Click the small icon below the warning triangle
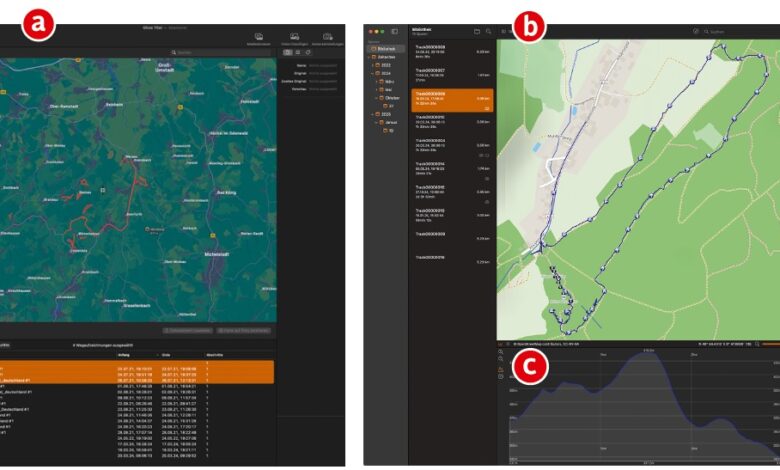 [501, 376]
